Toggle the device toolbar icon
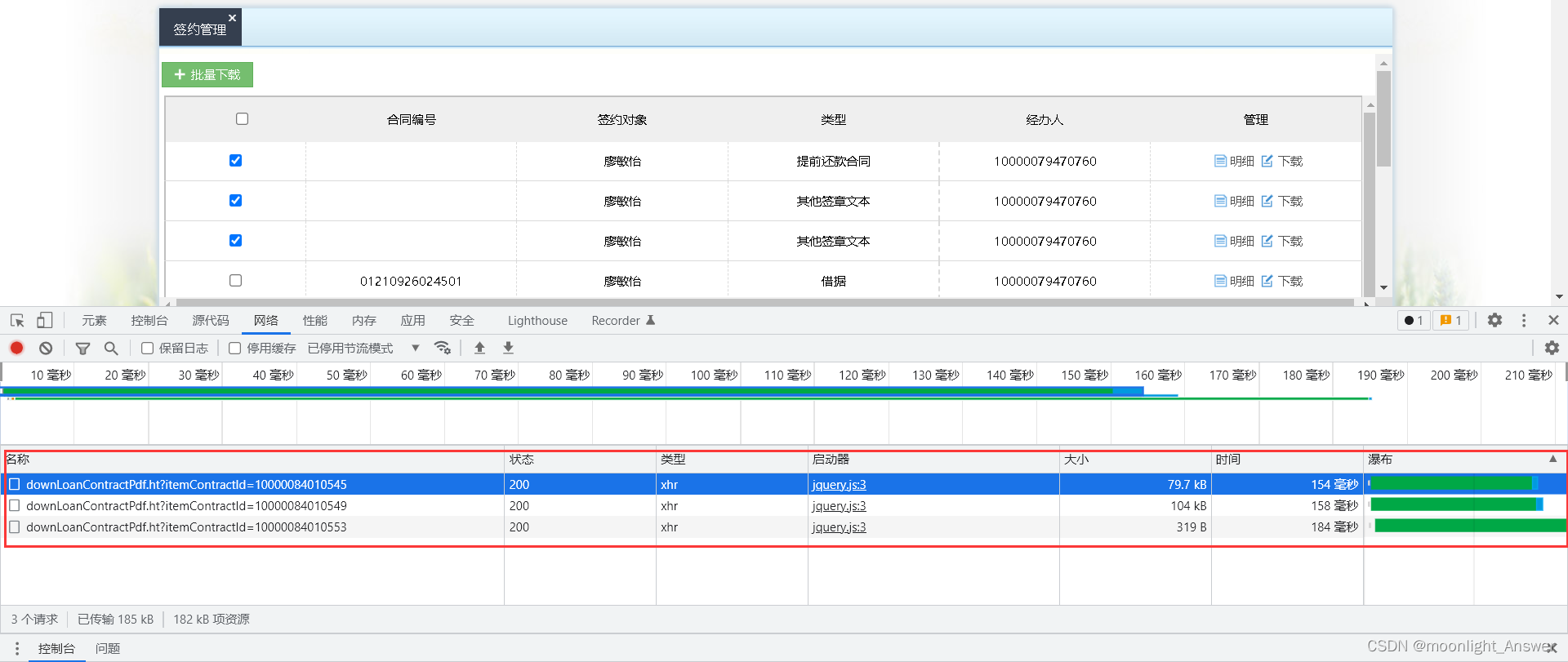 (45, 321)
